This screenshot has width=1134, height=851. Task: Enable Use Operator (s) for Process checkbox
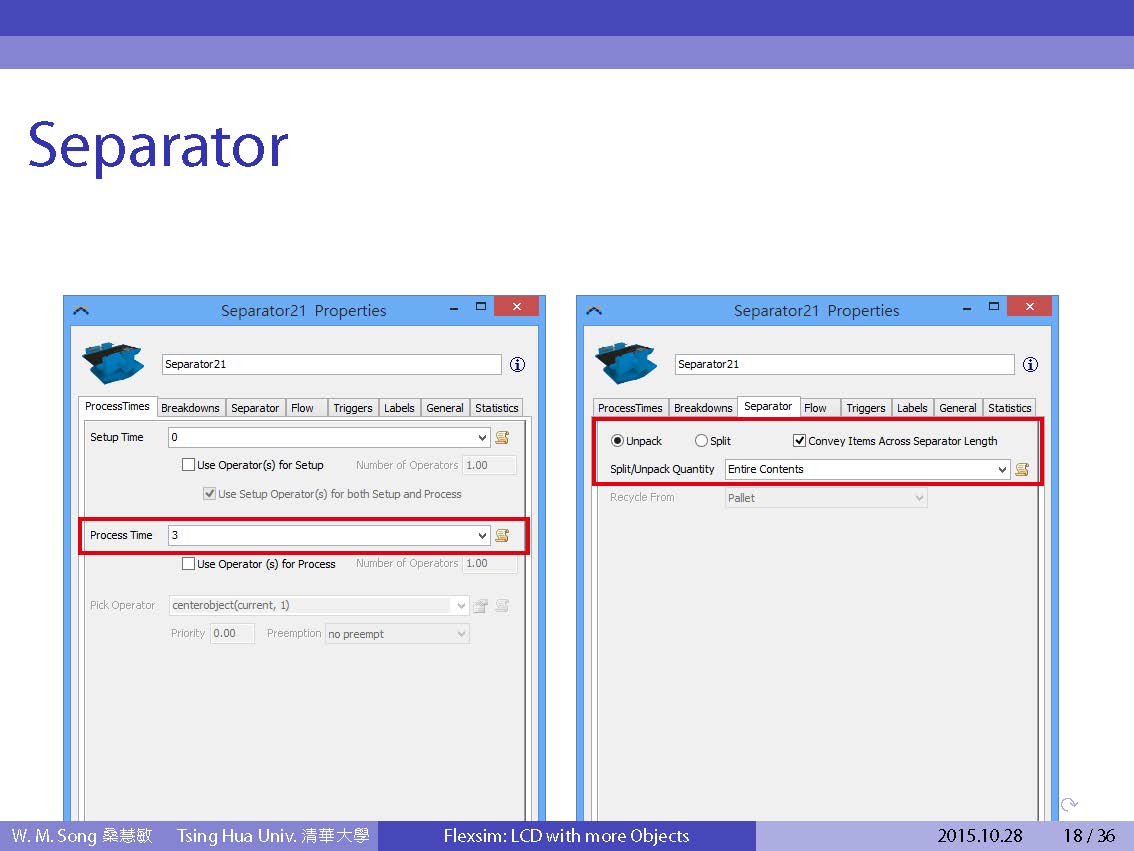[188, 564]
